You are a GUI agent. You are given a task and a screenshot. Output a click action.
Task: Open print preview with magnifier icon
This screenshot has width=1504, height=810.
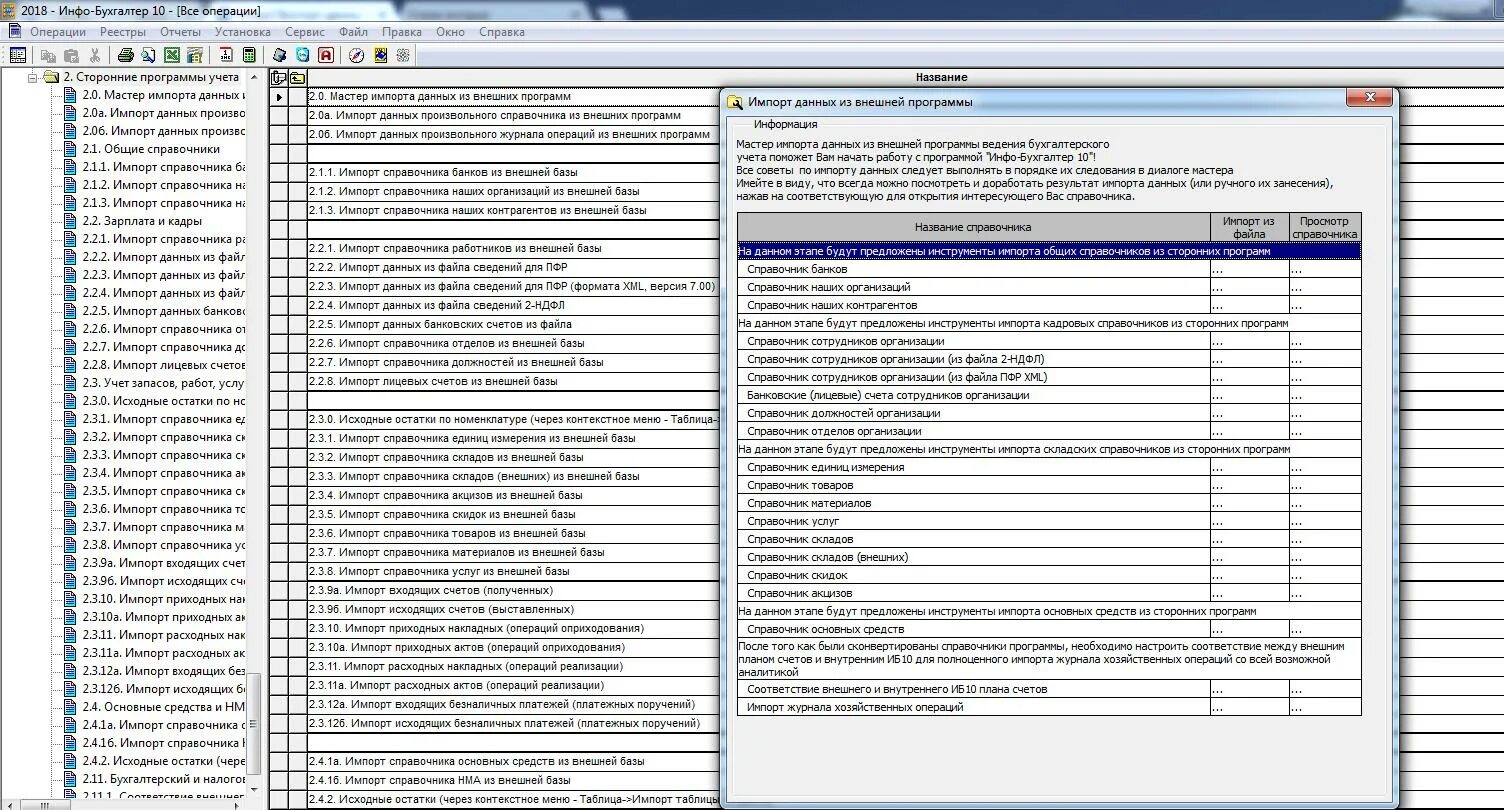coord(148,56)
